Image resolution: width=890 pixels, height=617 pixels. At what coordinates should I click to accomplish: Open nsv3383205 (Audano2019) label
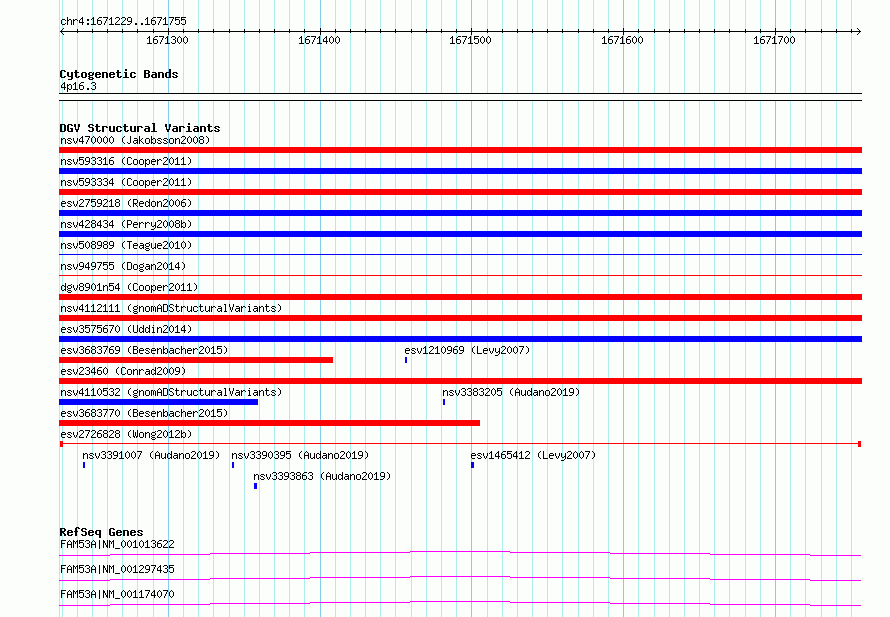click(511, 392)
